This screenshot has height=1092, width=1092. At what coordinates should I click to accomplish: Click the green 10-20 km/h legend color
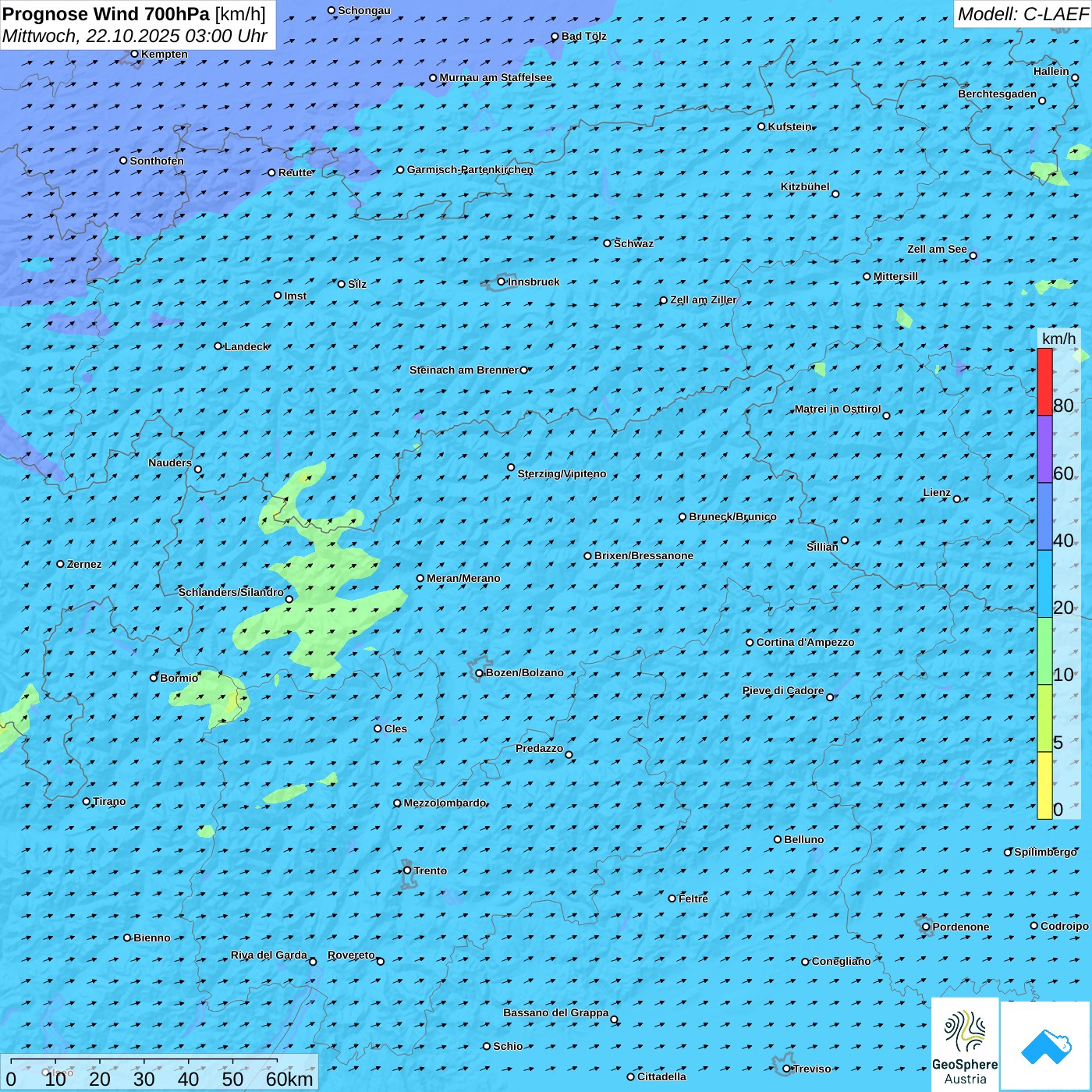pyautogui.click(x=1044, y=651)
